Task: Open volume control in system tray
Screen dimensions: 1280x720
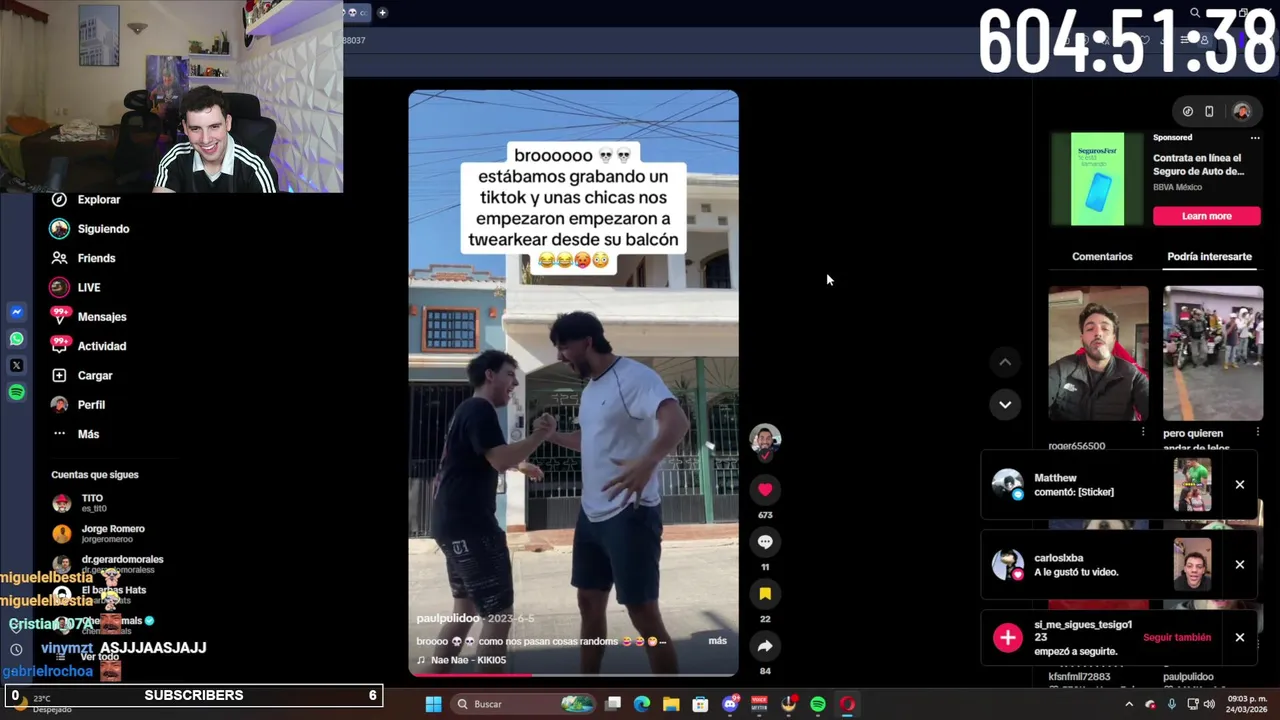Action: pyautogui.click(x=1209, y=704)
